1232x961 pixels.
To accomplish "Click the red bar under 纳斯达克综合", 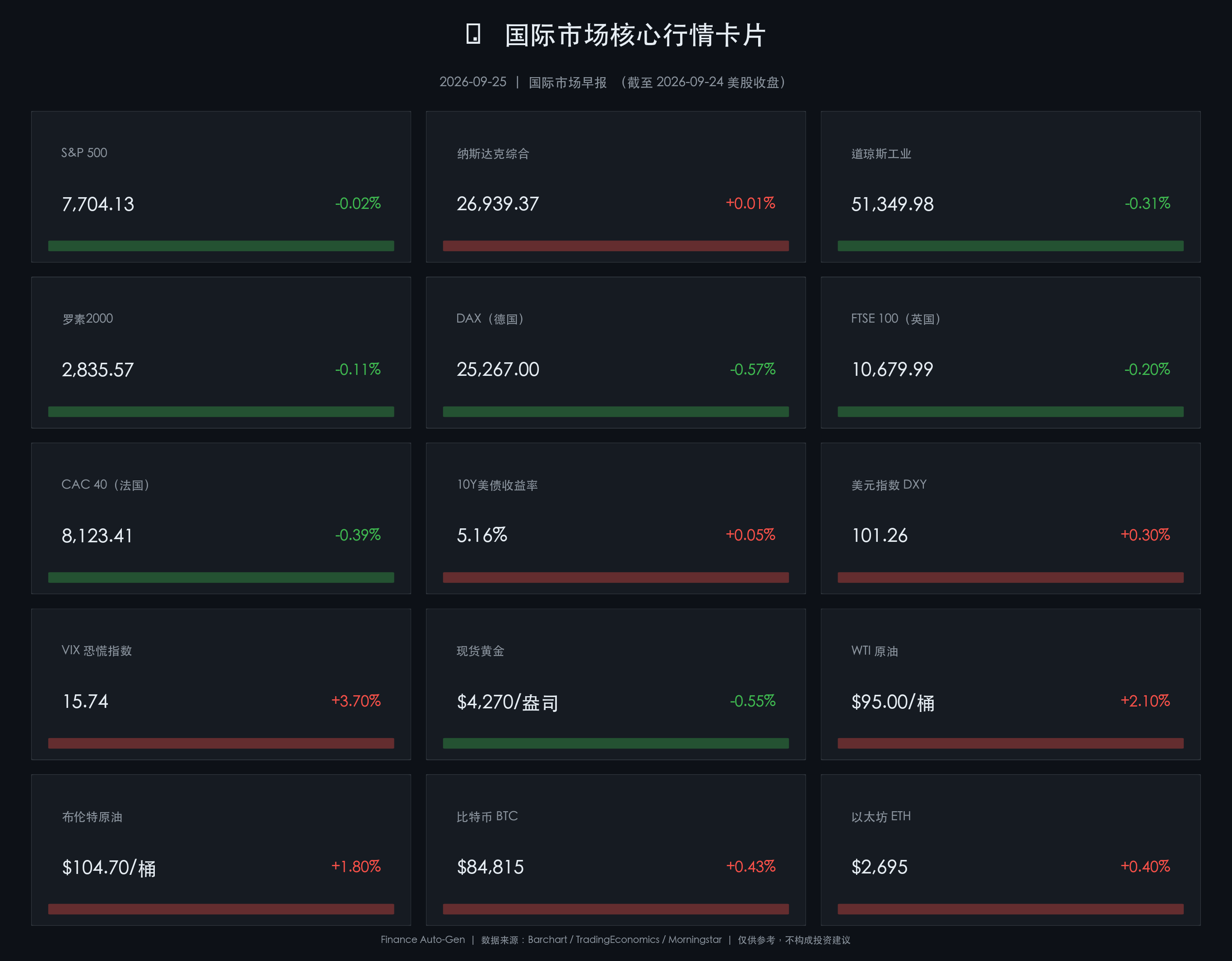I will click(616, 246).
